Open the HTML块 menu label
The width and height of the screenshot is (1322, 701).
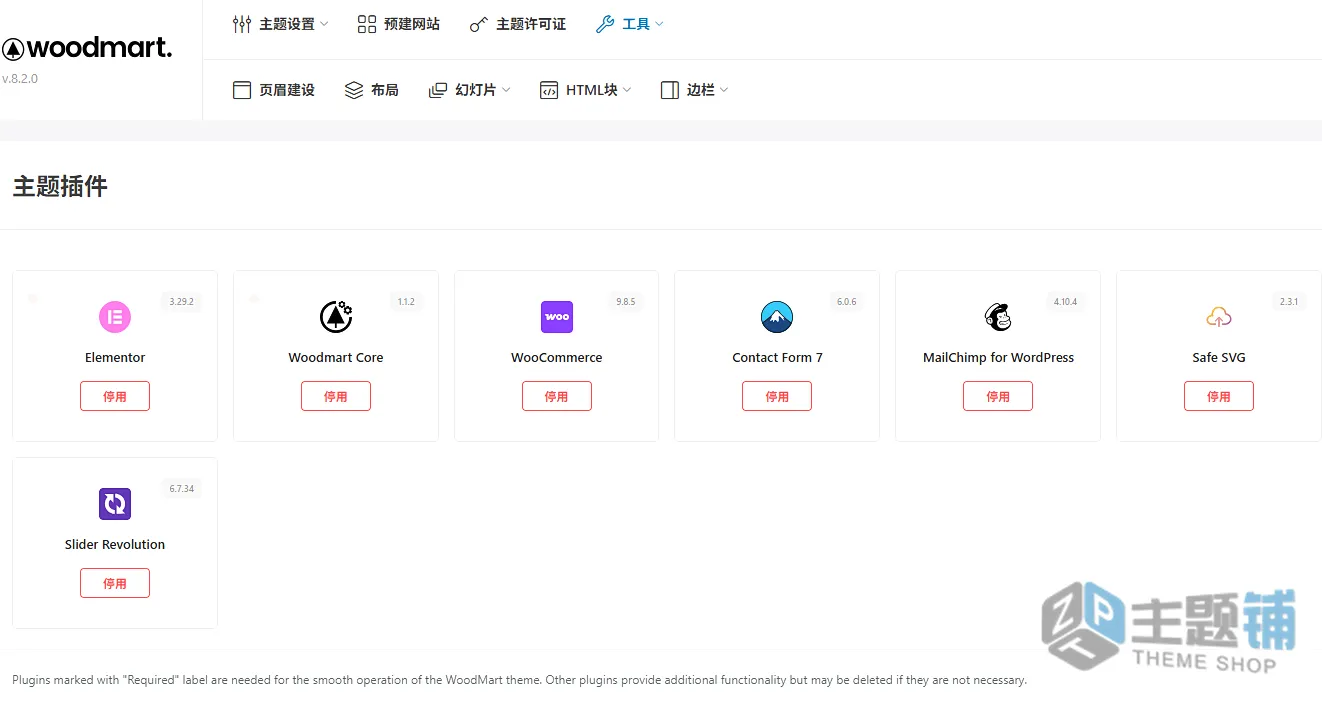(x=592, y=90)
